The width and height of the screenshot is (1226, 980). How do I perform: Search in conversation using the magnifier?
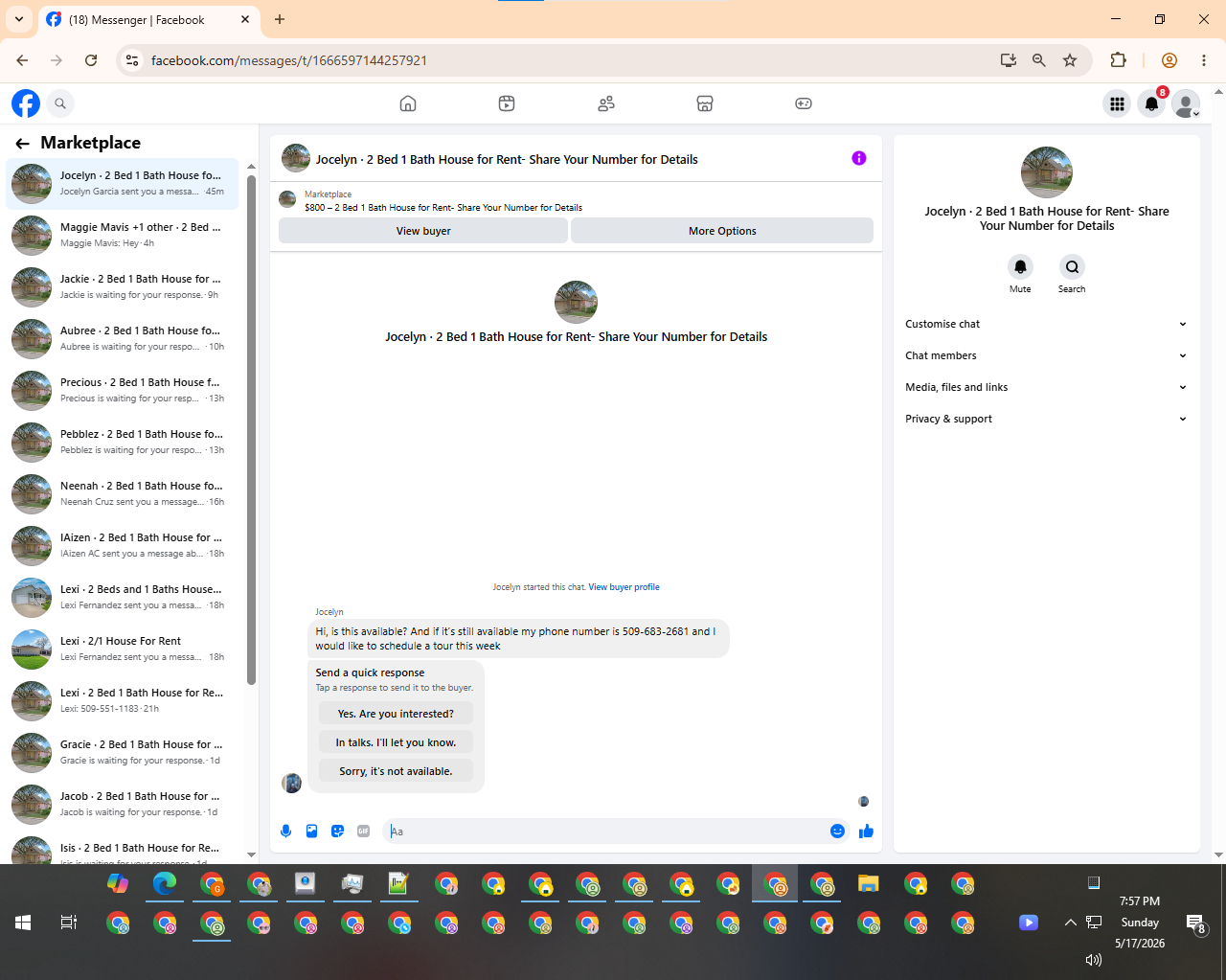(1072, 266)
